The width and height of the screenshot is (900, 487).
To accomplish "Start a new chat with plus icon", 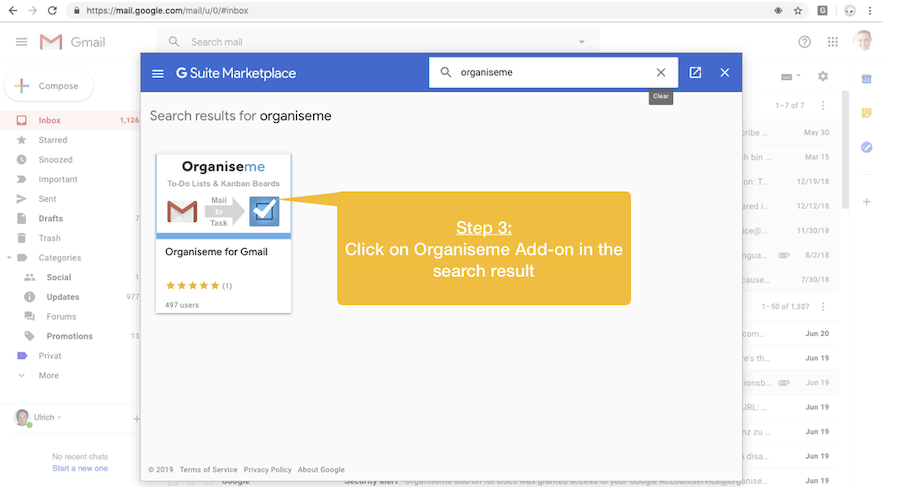I will 136,419.
